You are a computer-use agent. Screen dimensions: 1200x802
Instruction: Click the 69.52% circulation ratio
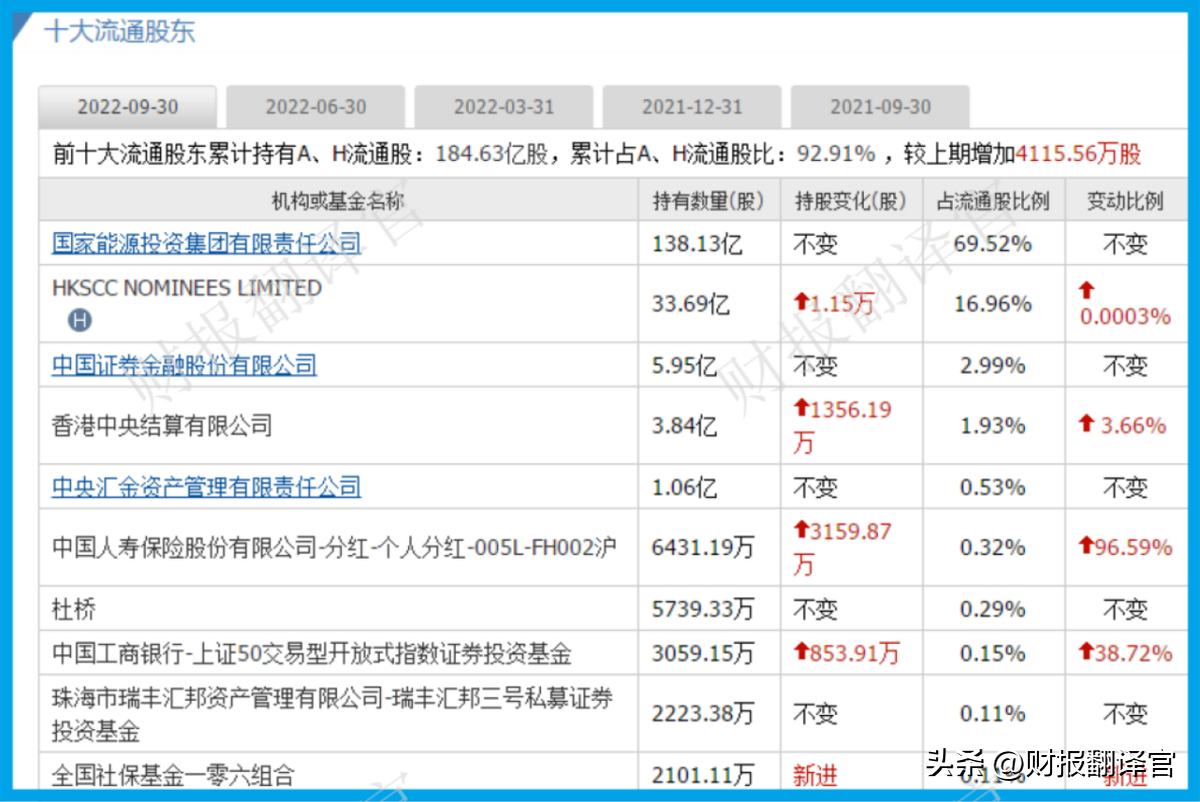pyautogui.click(x=993, y=243)
